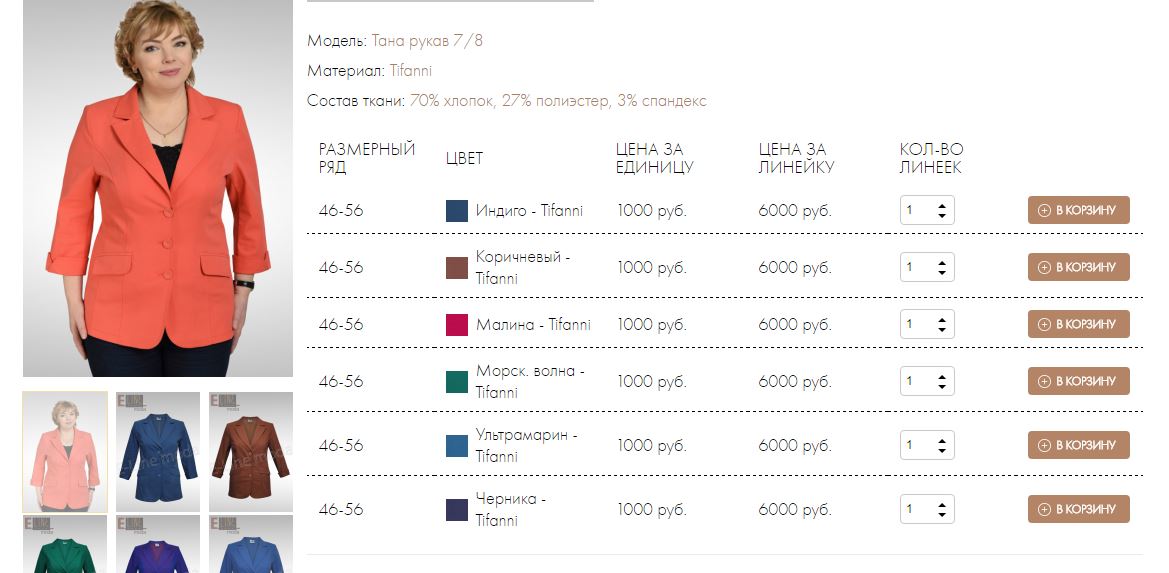Add Индиго - Tifanni to cart
The width and height of the screenshot is (1169, 573).
pos(1078,210)
